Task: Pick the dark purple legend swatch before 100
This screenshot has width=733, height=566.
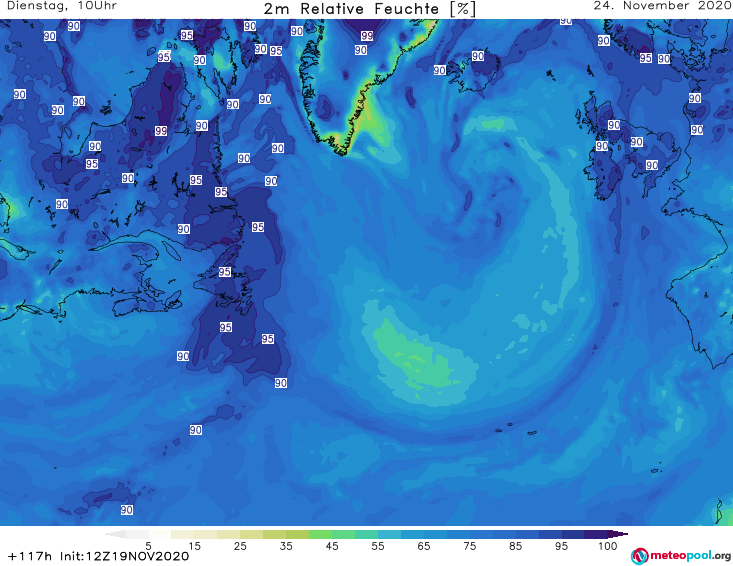Action: pyautogui.click(x=596, y=534)
